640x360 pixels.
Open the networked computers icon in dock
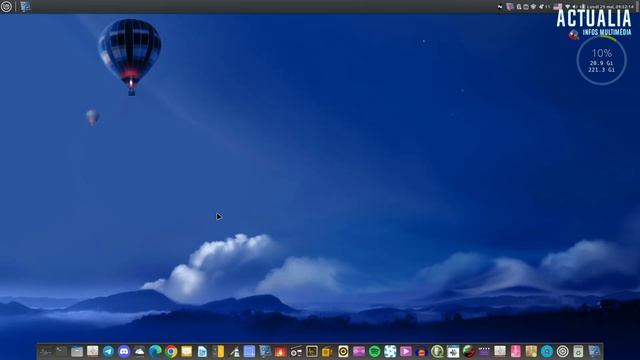(x=265, y=351)
